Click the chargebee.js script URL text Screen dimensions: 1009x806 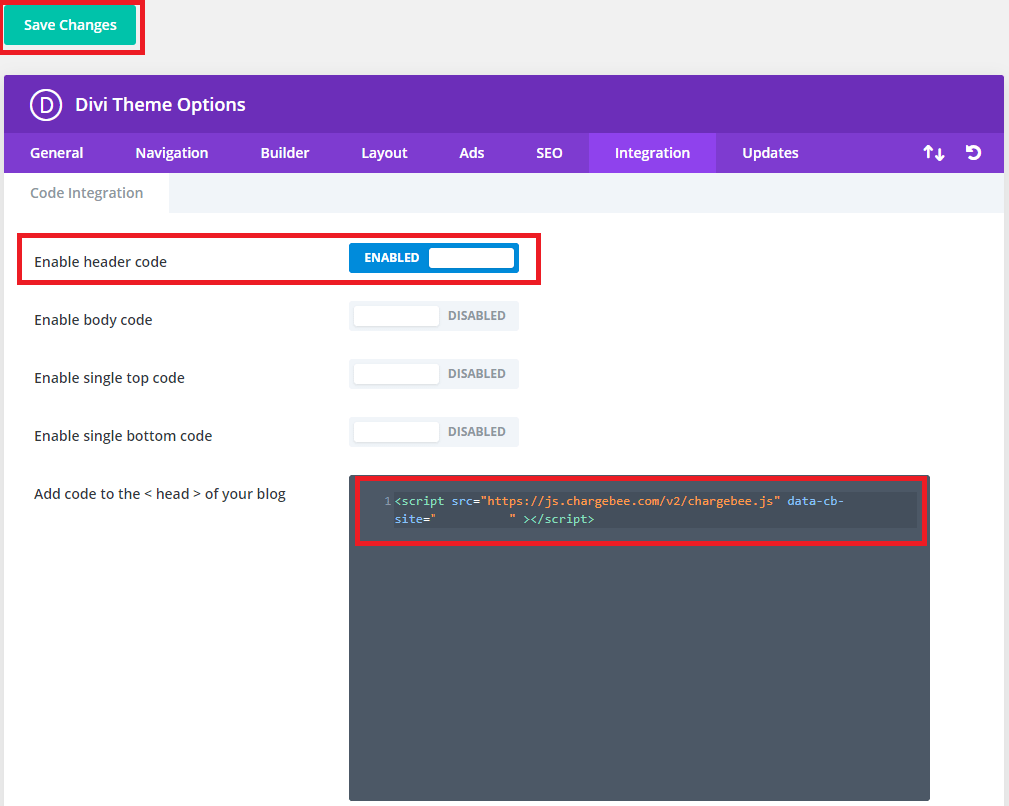pyautogui.click(x=630, y=501)
